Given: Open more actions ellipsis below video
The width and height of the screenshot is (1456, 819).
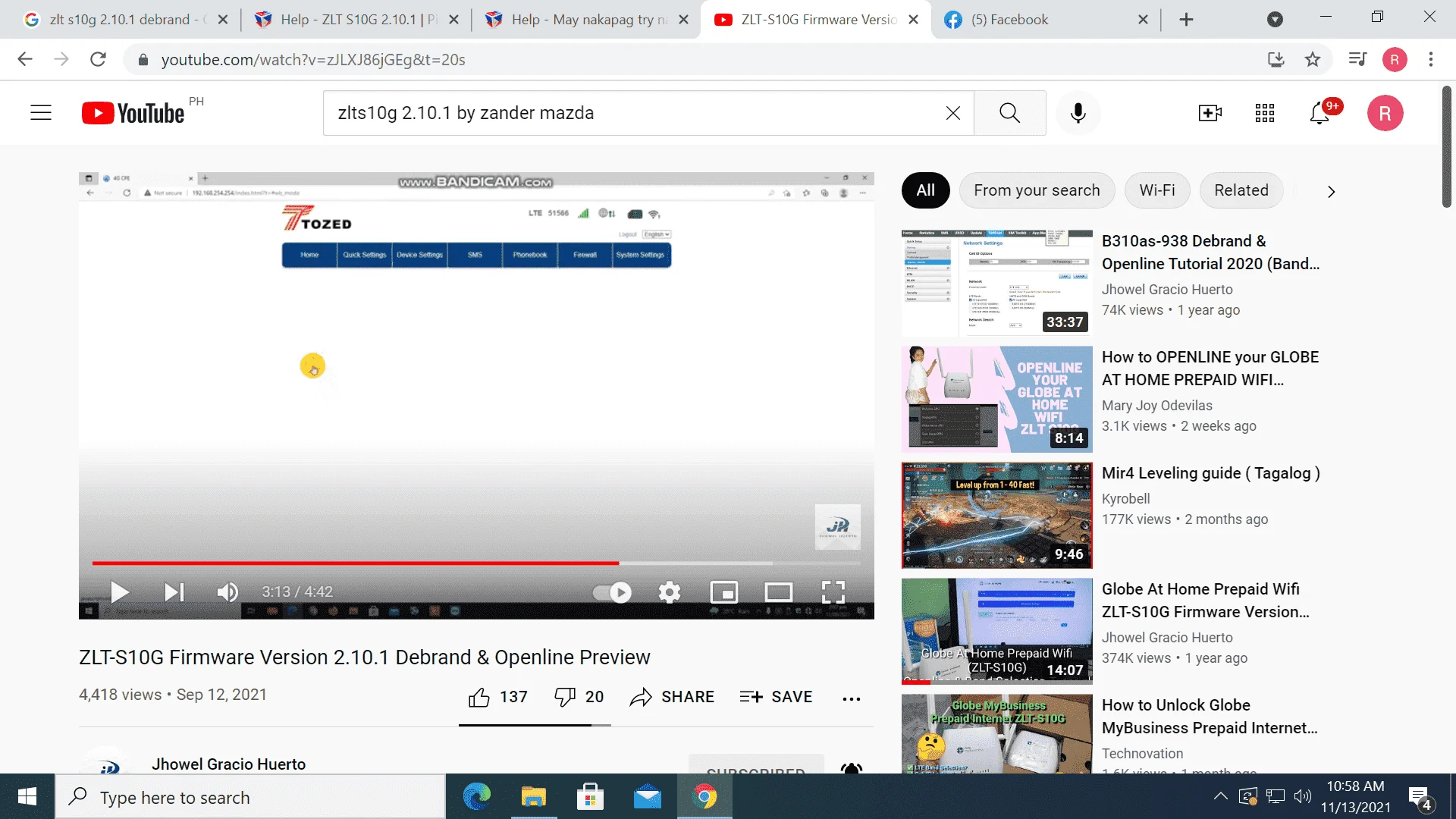Looking at the screenshot, I should coord(852,698).
